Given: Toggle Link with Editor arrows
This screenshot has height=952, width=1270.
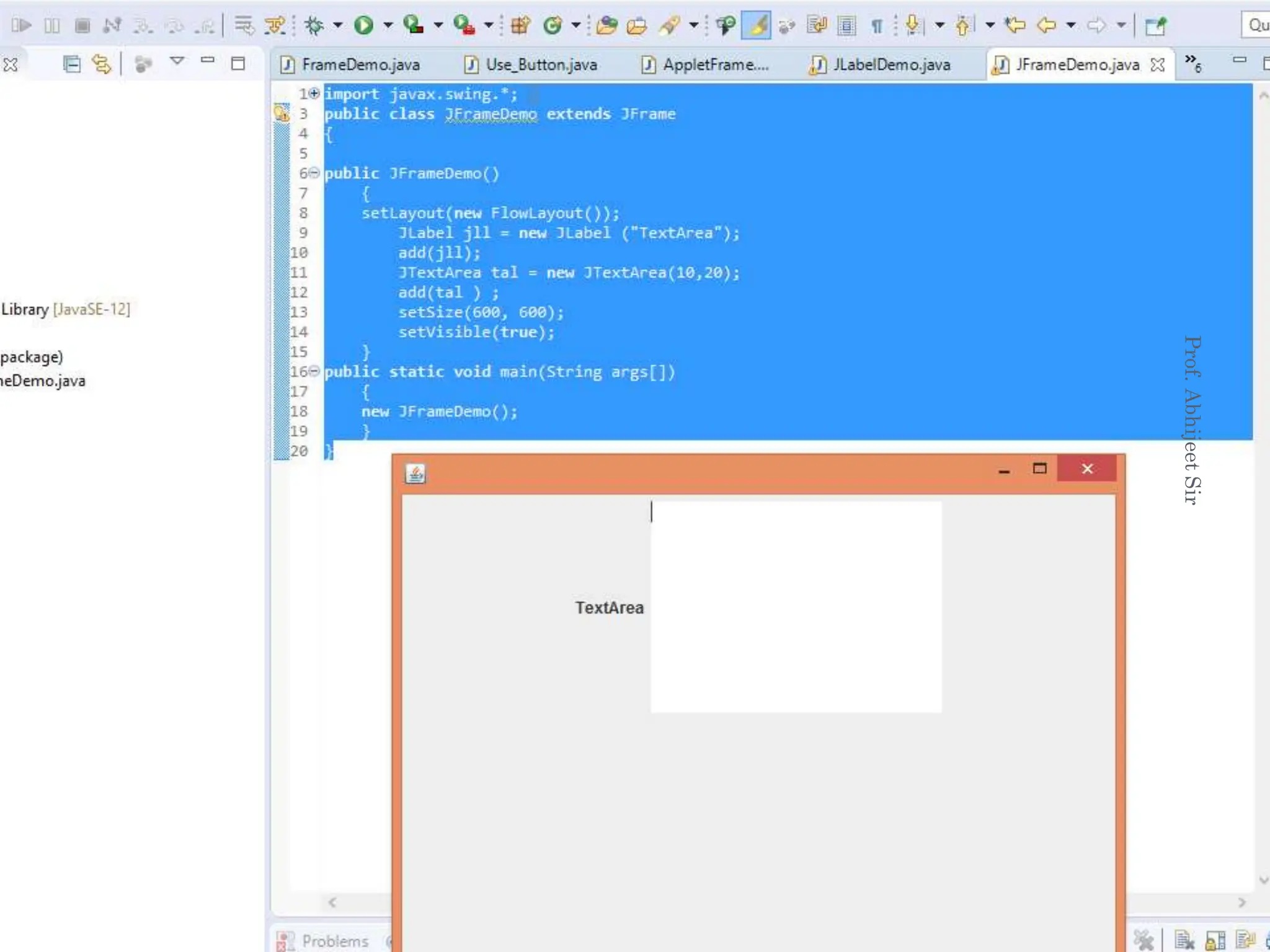Looking at the screenshot, I should tap(101, 64).
